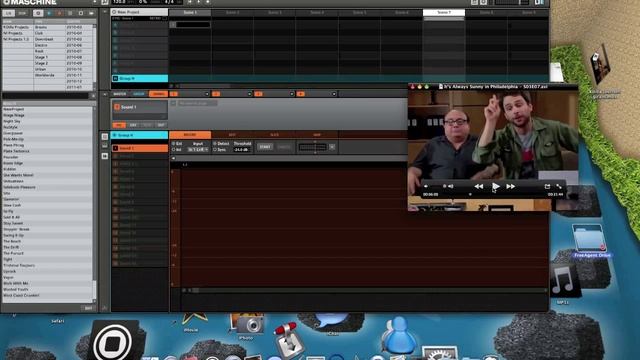640x360 pixels.
Task: Open West Coast Crusaders project in results
Action: (x=47, y=295)
